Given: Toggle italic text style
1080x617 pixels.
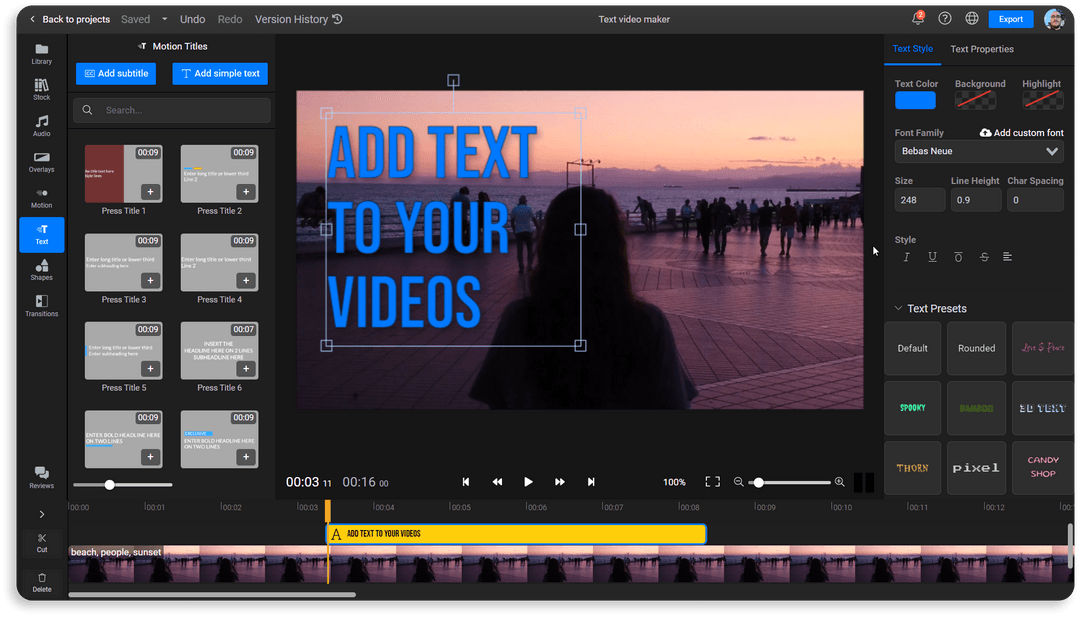Looking at the screenshot, I should click(x=906, y=257).
